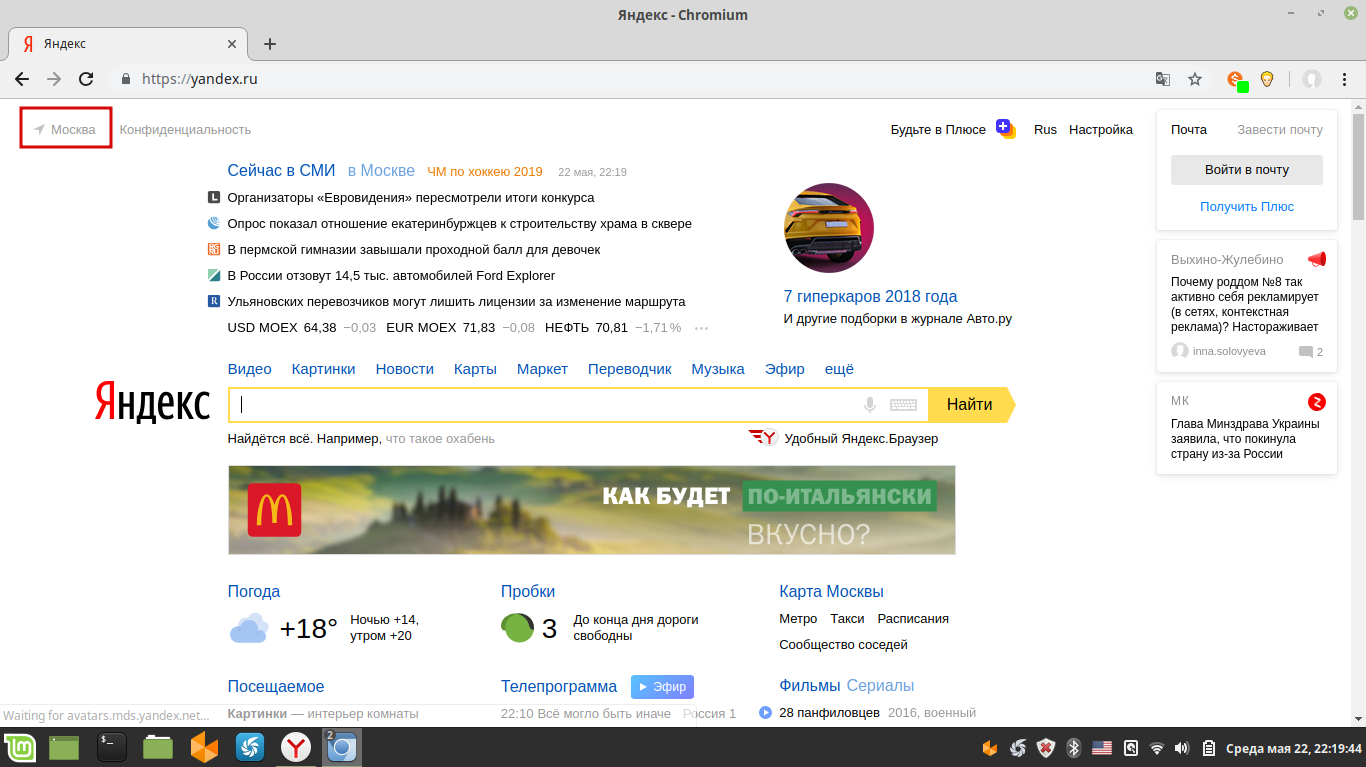Click inside the Yandex search field

[x=550, y=404]
